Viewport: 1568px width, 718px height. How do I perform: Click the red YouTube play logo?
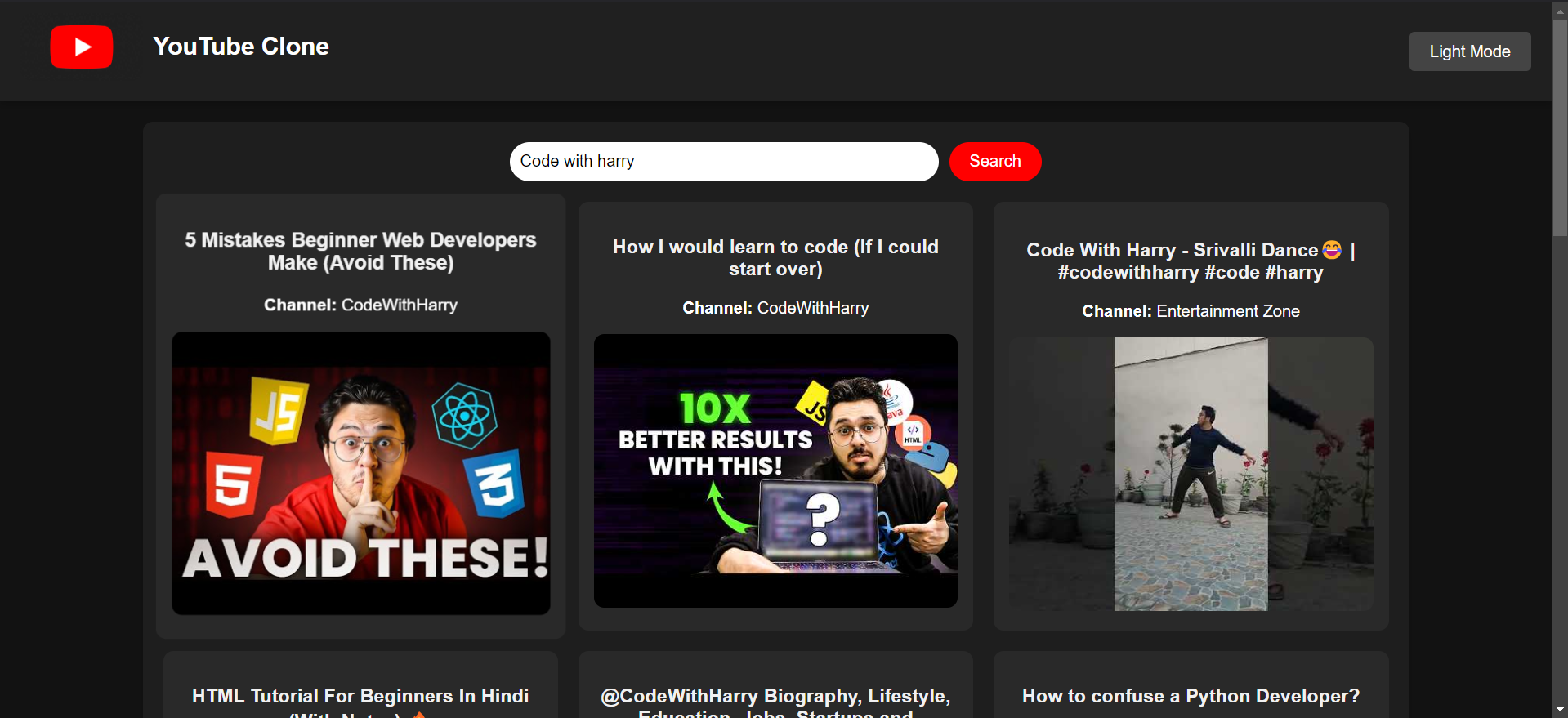point(82,47)
